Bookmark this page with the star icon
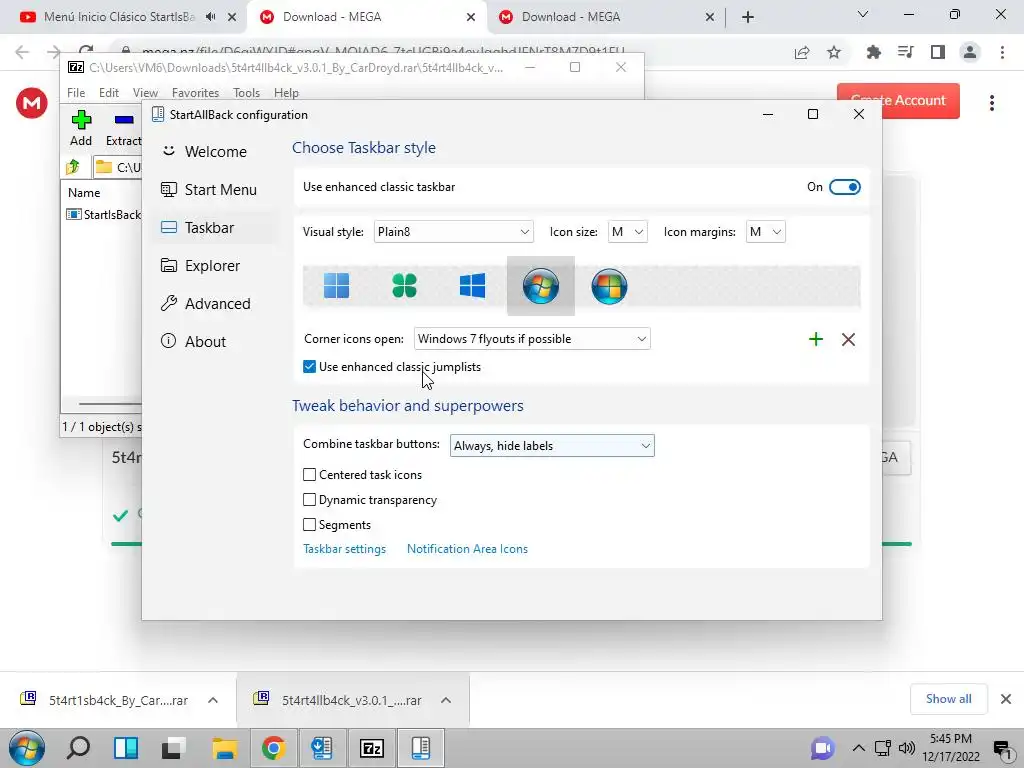Viewport: 1024px width, 768px height. click(834, 52)
